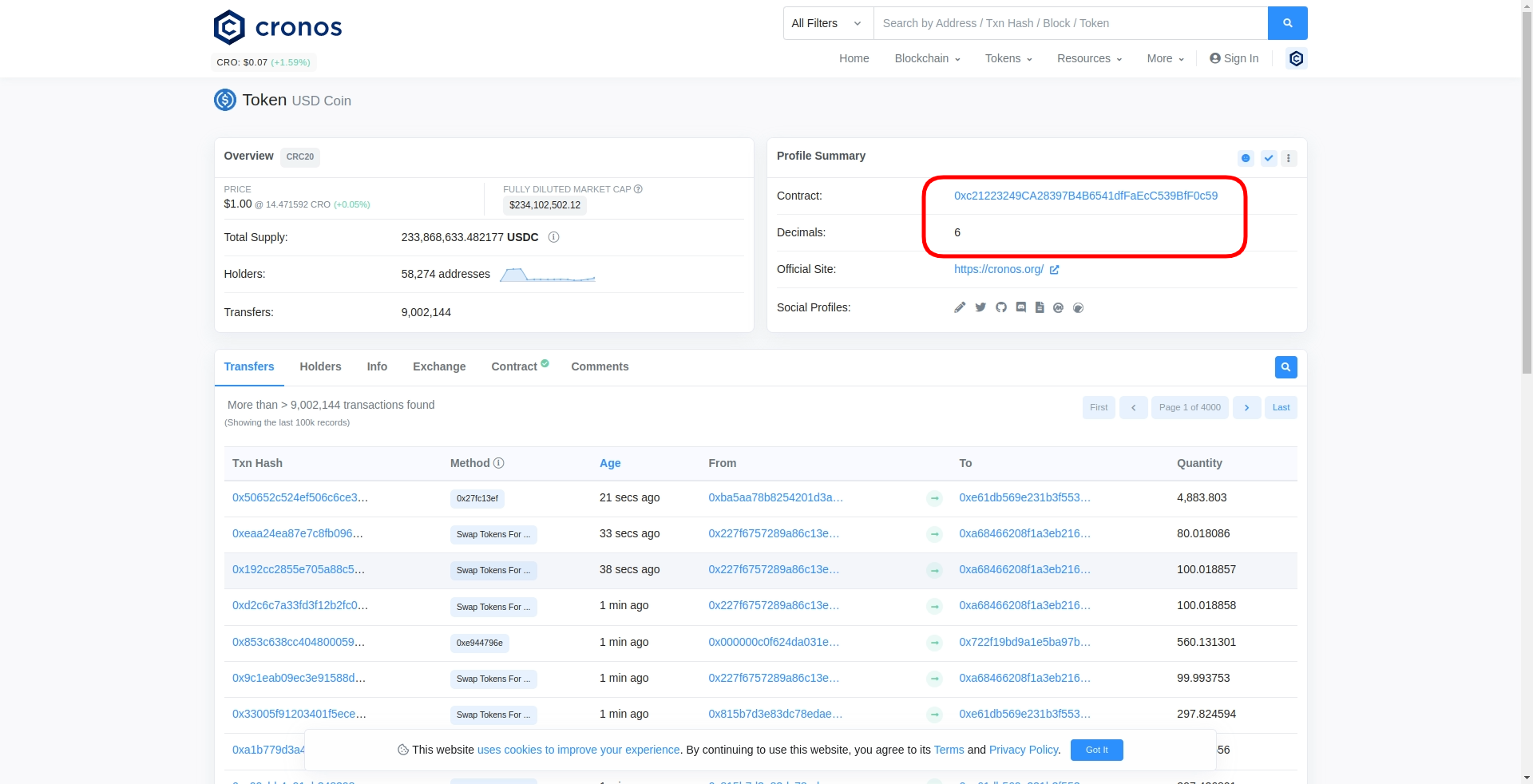Click the USD Coin token logo

click(224, 100)
